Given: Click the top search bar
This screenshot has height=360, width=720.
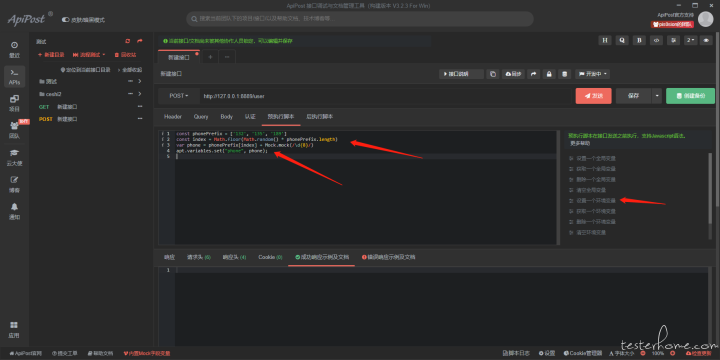Looking at the screenshot, I should (360, 19).
